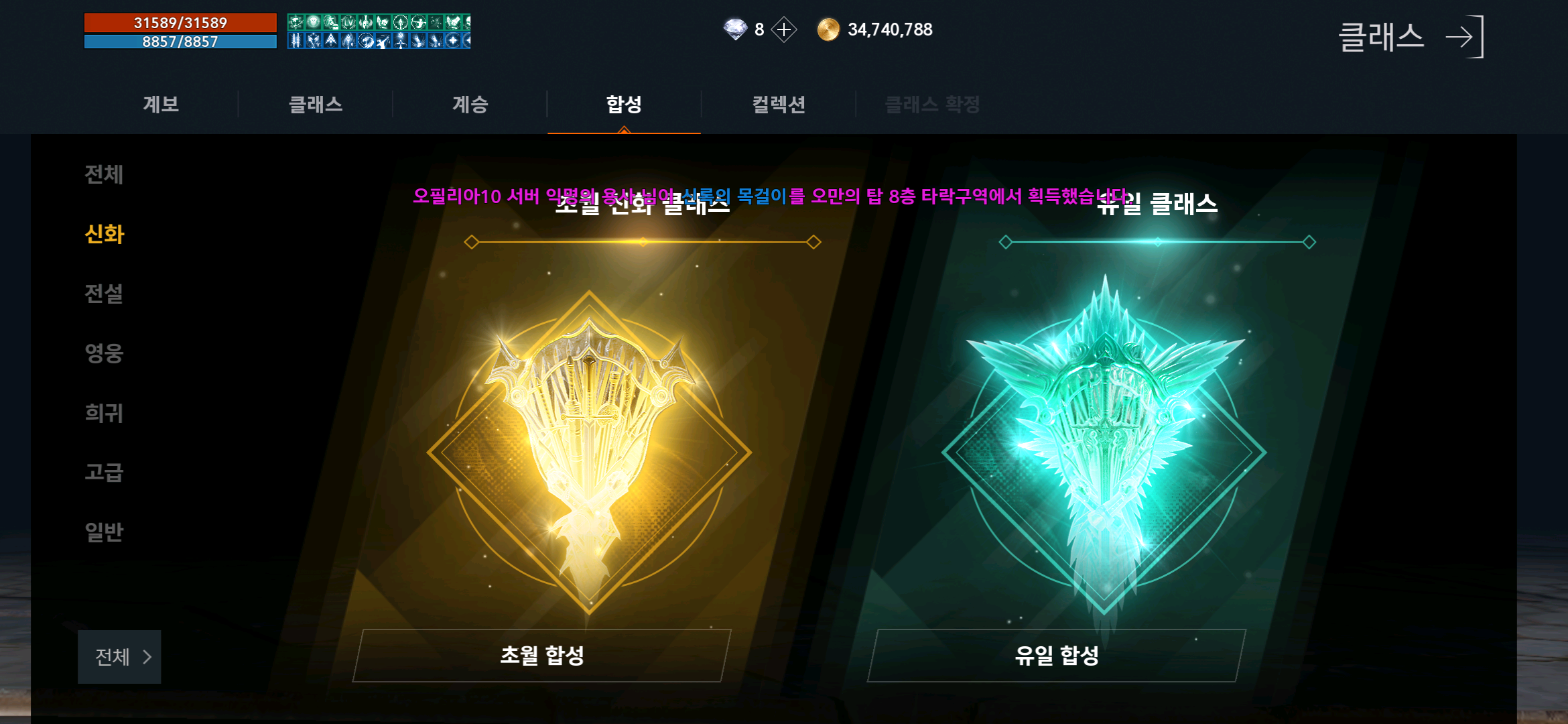Click the red HP bar
This screenshot has height=724, width=1568.
(180, 23)
